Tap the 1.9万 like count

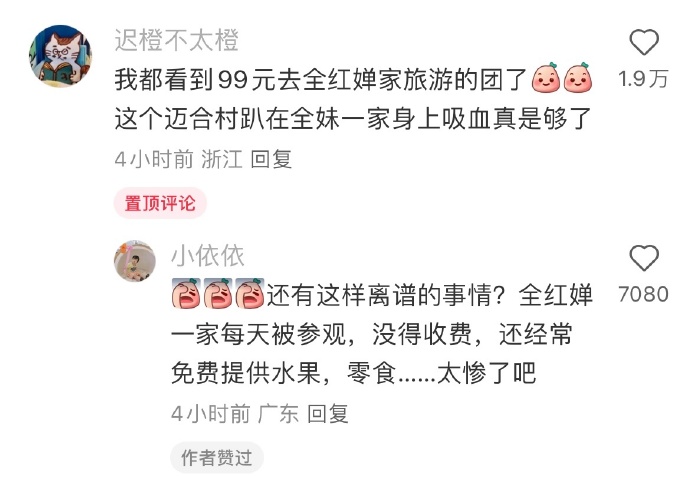pyautogui.click(x=643, y=79)
